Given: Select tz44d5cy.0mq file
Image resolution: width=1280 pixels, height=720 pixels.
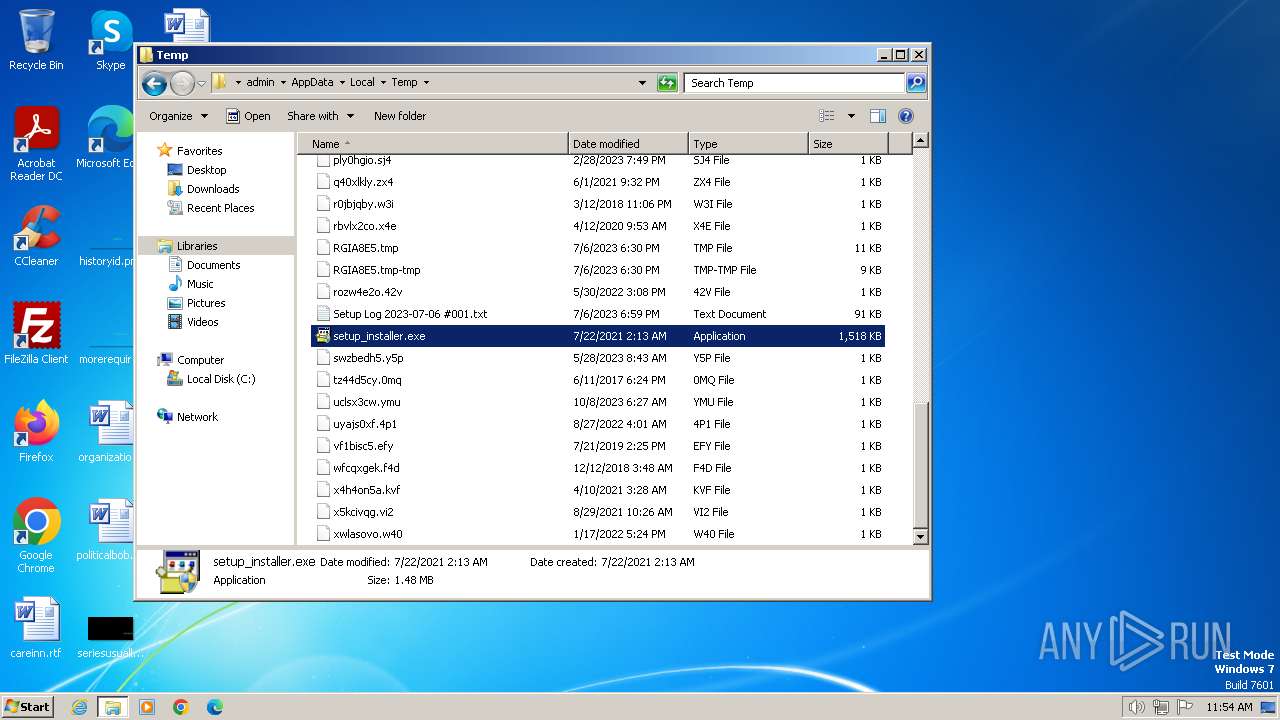Looking at the screenshot, I should [598, 380].
